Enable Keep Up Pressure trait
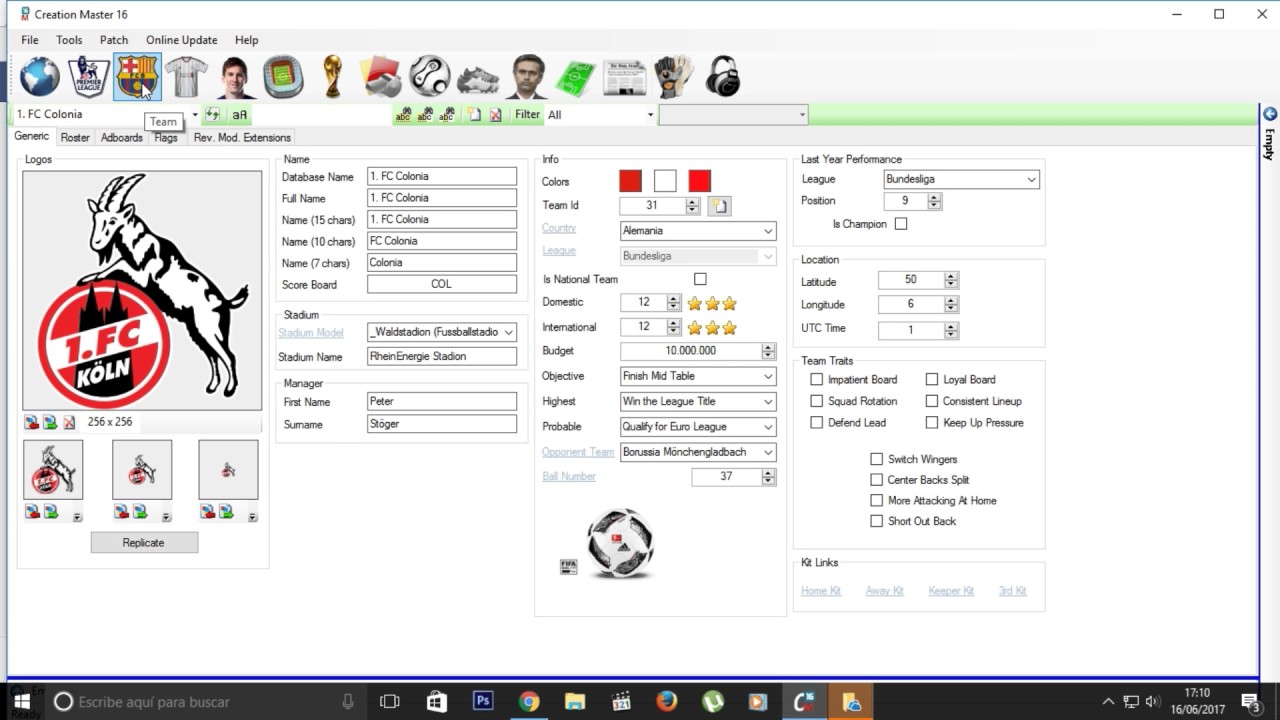Image resolution: width=1280 pixels, height=720 pixels. [x=932, y=422]
